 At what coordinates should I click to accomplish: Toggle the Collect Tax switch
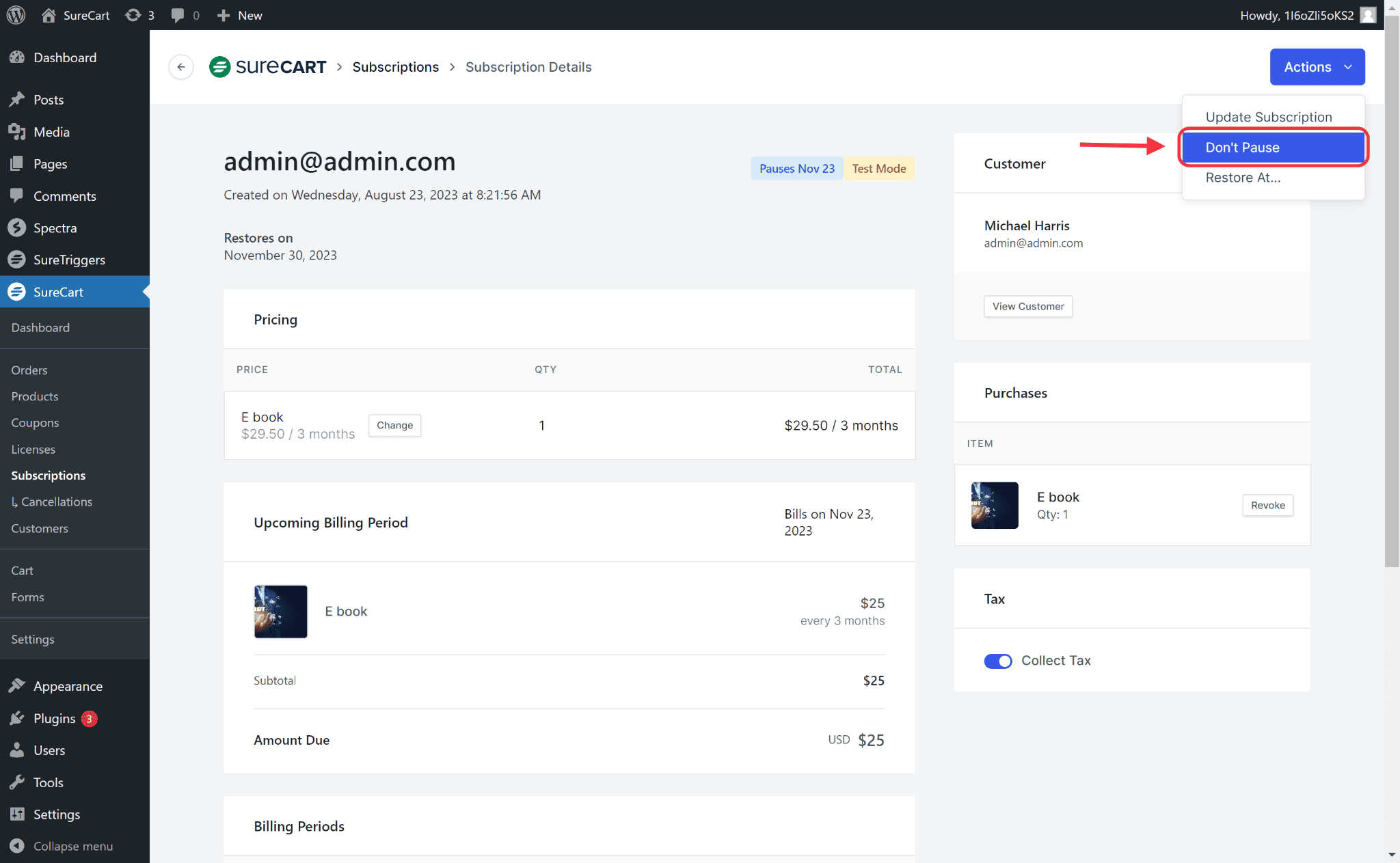tap(997, 661)
